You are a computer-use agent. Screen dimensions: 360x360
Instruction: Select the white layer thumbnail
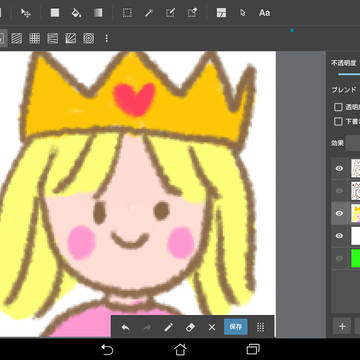(x=355, y=236)
